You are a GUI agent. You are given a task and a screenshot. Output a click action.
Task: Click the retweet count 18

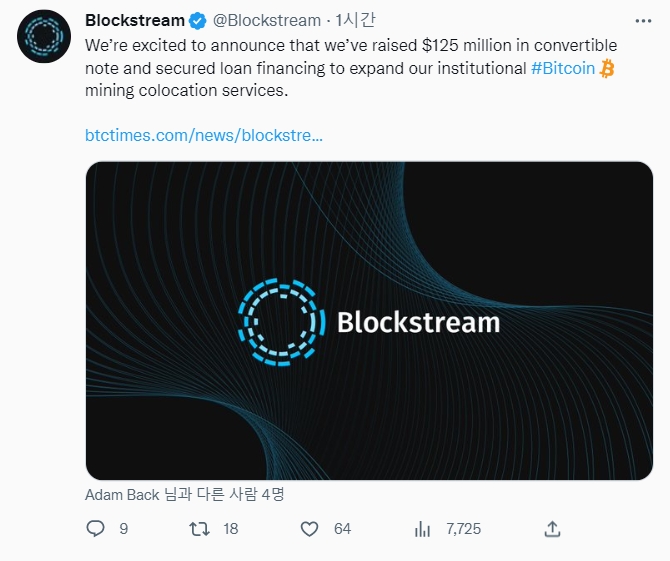click(x=230, y=528)
